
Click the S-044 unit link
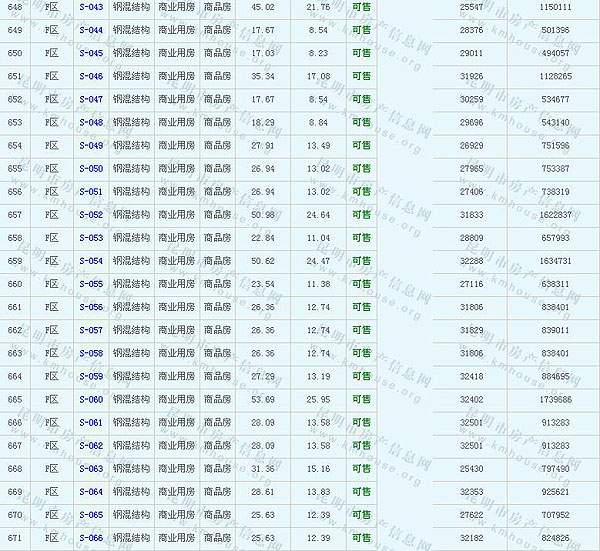91,30
